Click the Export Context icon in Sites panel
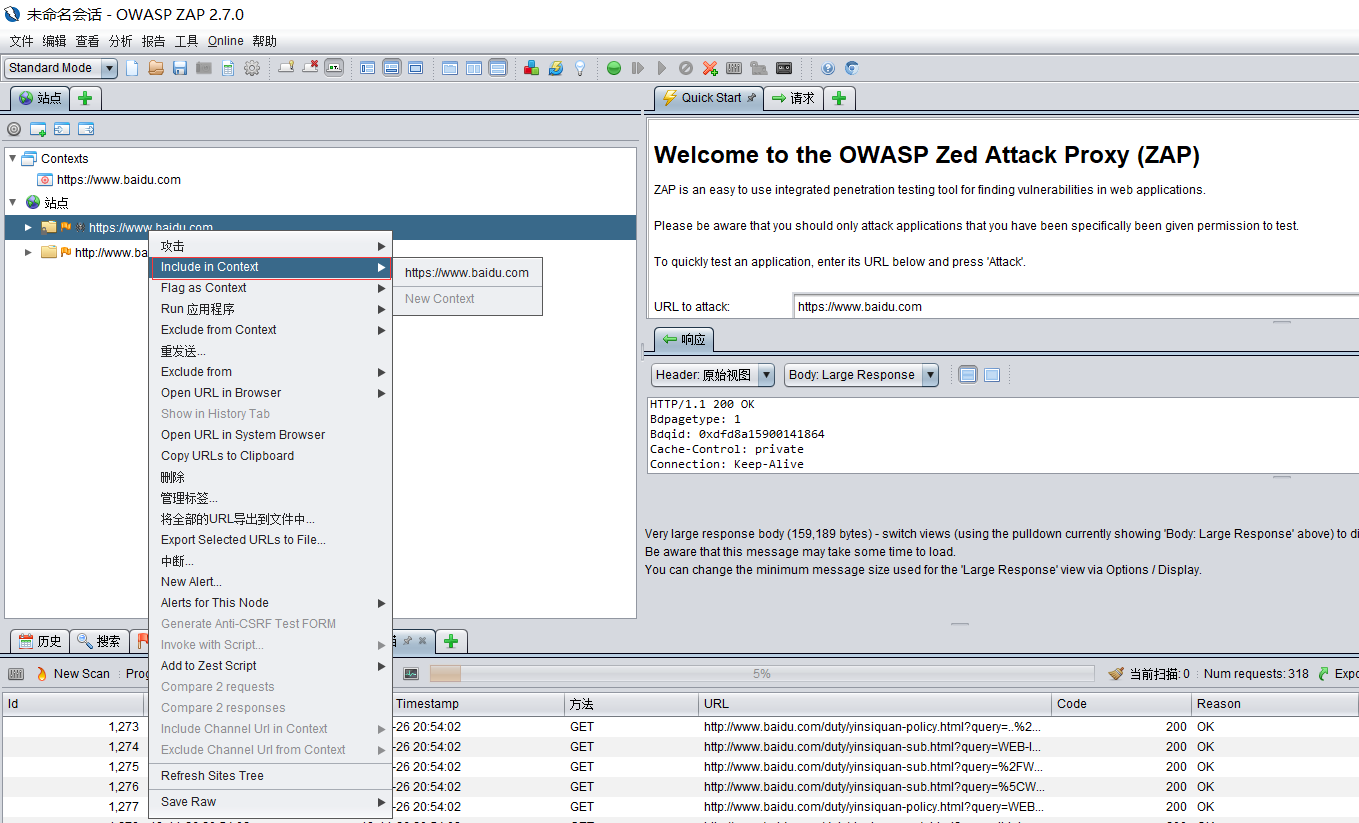The height and width of the screenshot is (823, 1359). (x=86, y=129)
